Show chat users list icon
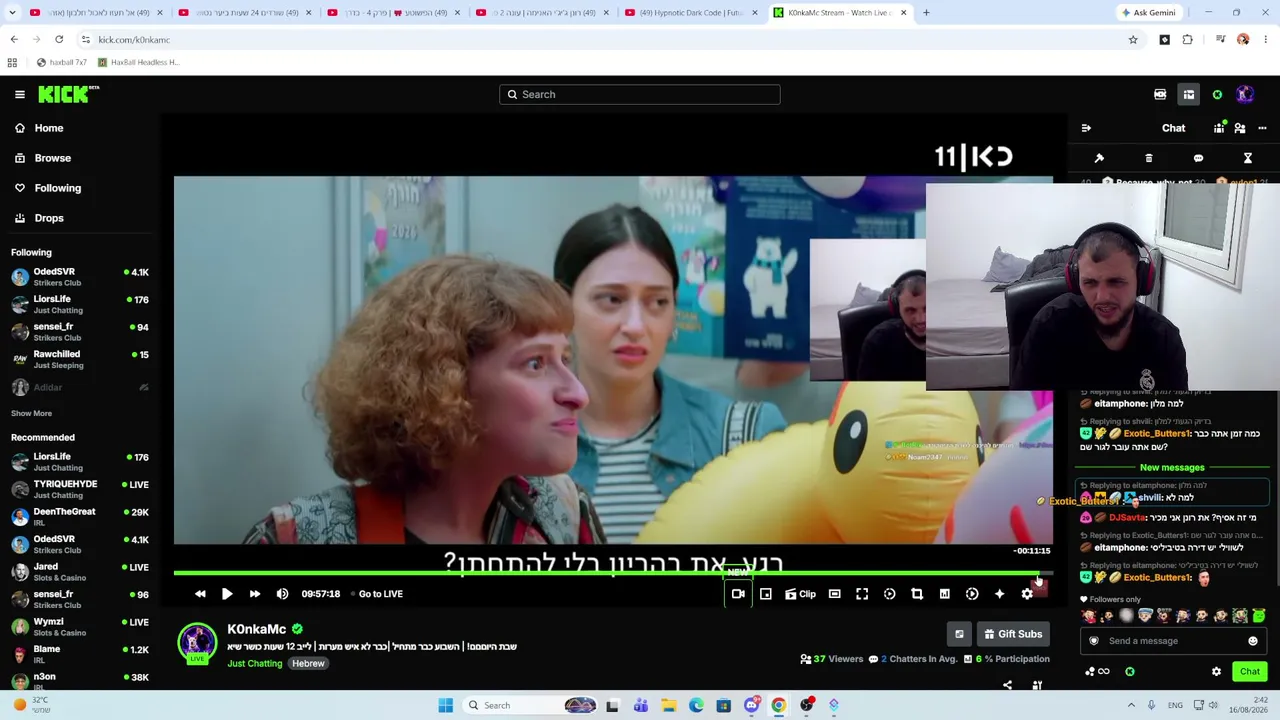The width and height of the screenshot is (1280, 720). point(1240,128)
